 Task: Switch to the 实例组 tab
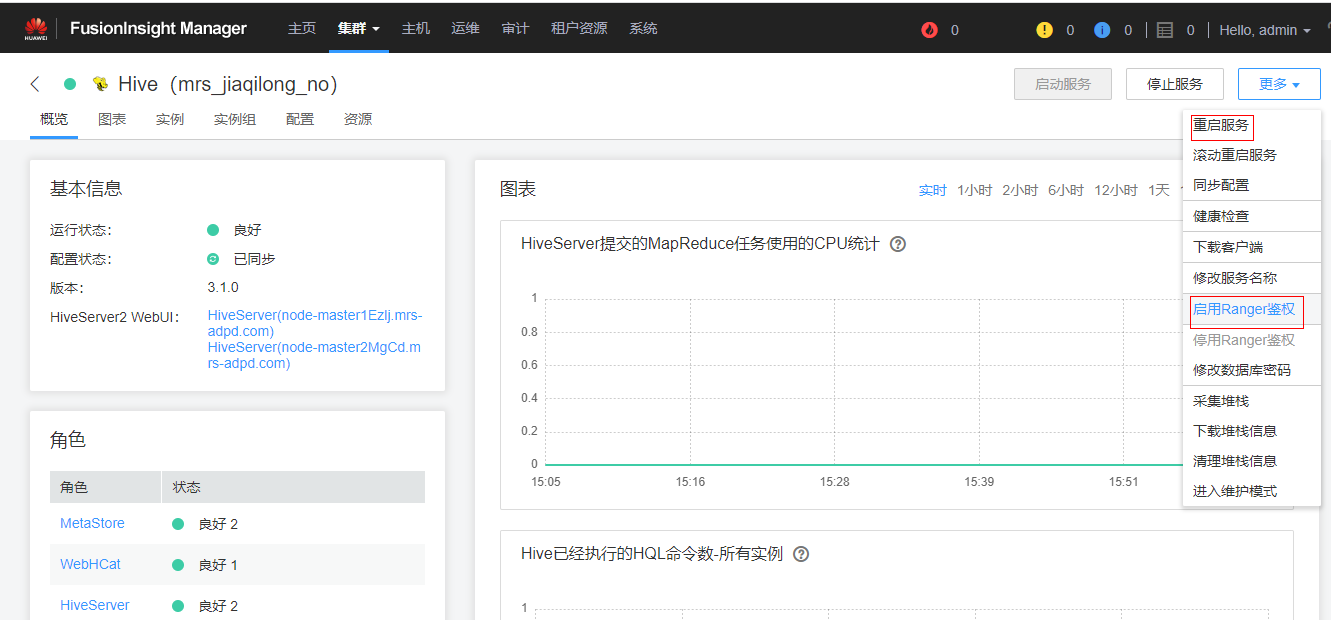[235, 119]
